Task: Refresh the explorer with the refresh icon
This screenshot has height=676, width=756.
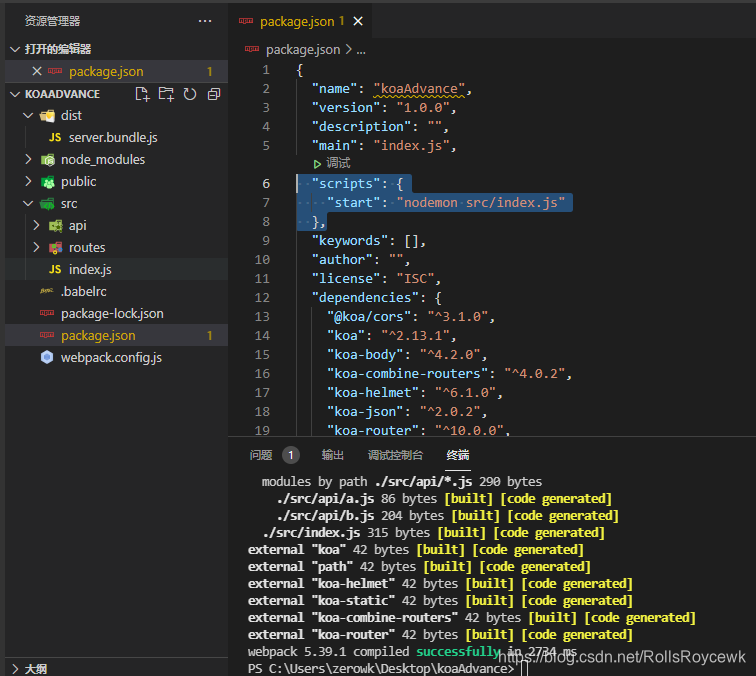Action: click(190, 94)
